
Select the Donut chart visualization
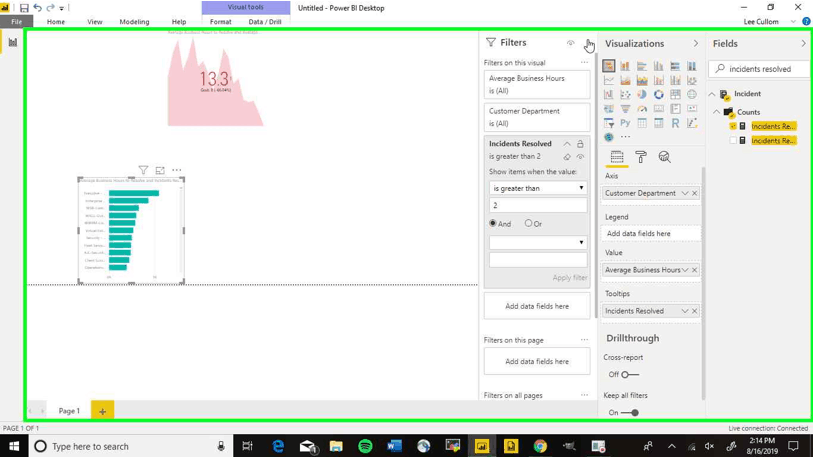659,95
